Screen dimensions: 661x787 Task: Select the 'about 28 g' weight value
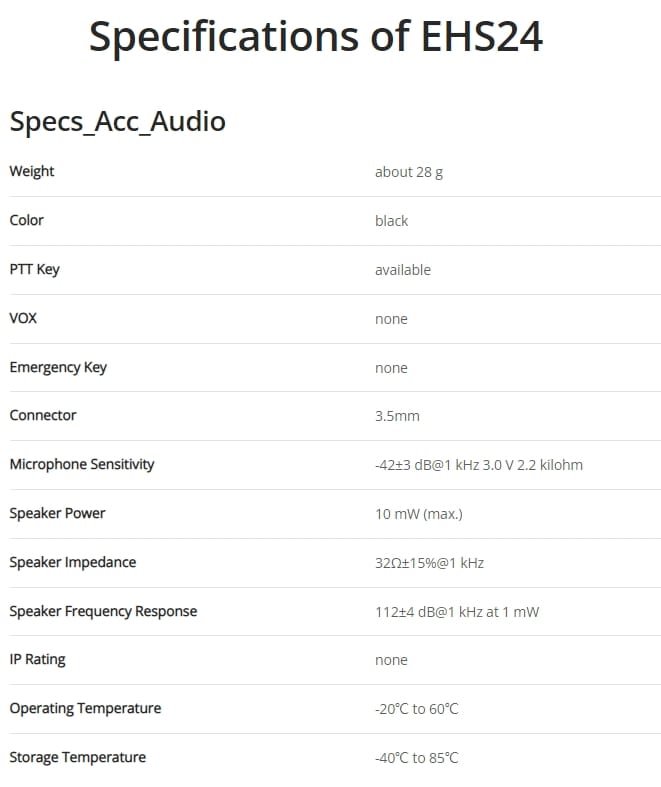tap(409, 172)
